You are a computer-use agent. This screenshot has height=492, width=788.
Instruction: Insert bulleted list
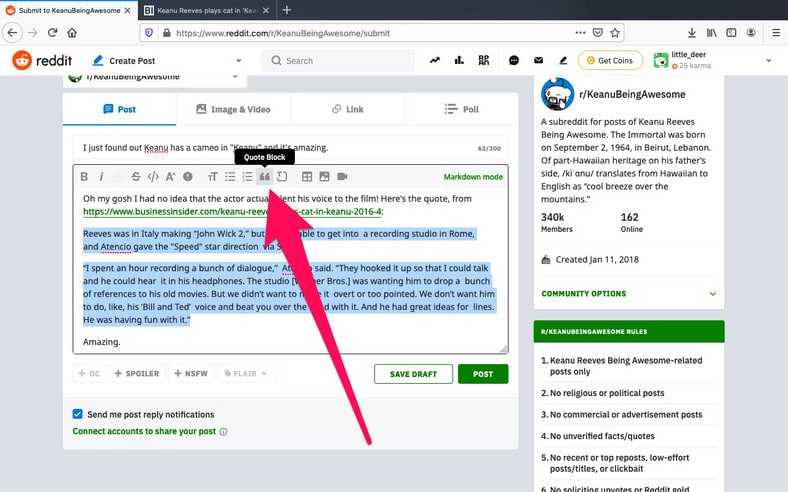click(x=230, y=176)
